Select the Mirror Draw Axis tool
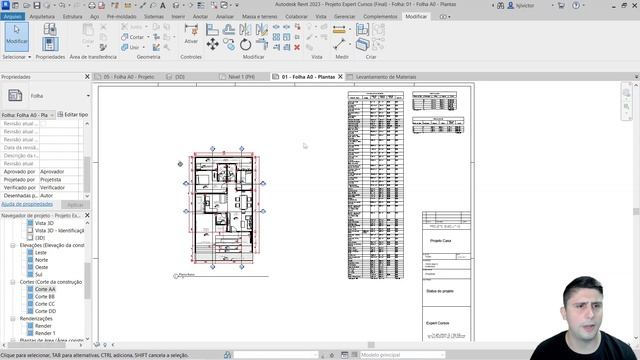 (x=261, y=29)
